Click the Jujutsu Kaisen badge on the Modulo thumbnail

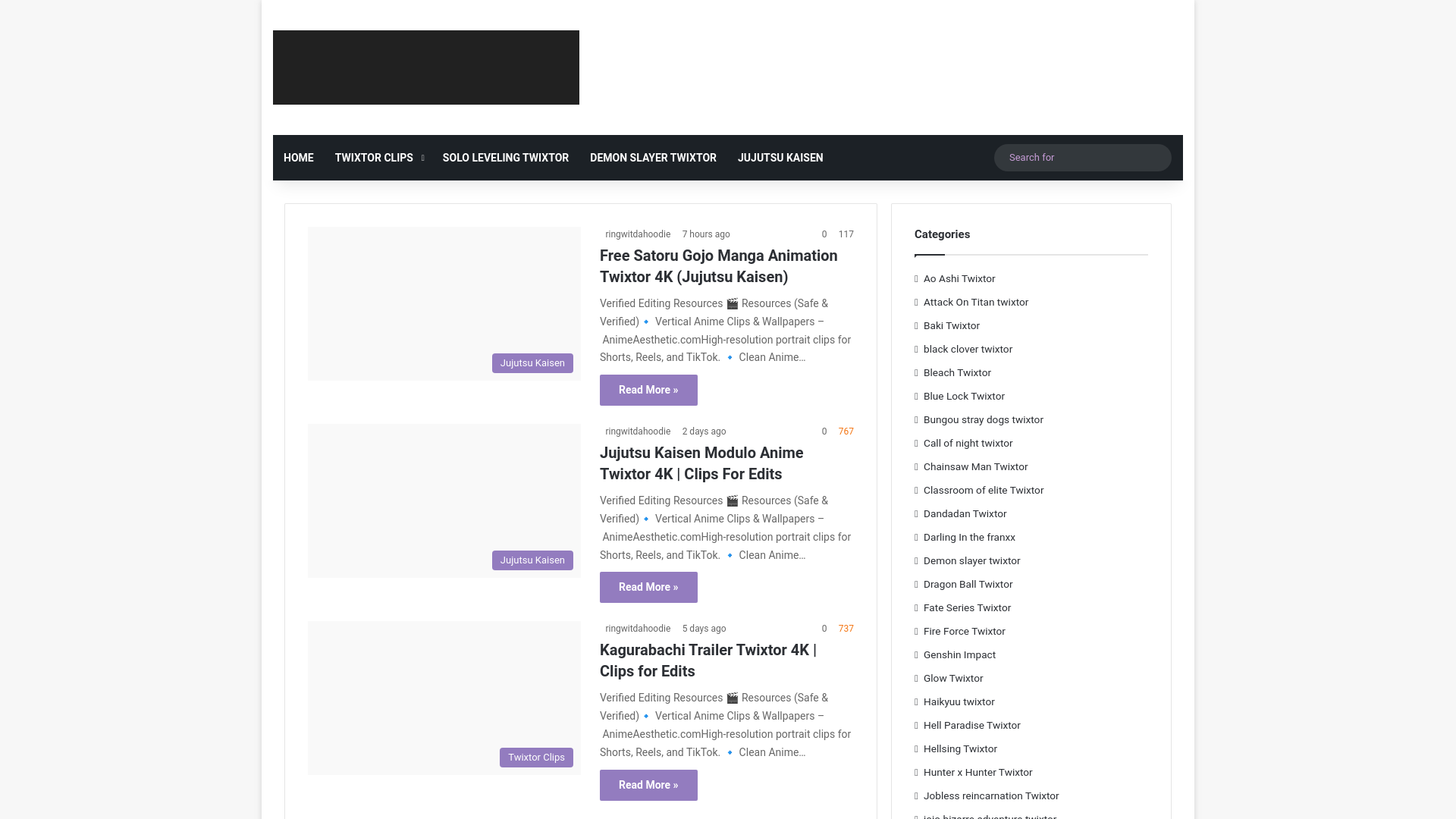tap(532, 560)
